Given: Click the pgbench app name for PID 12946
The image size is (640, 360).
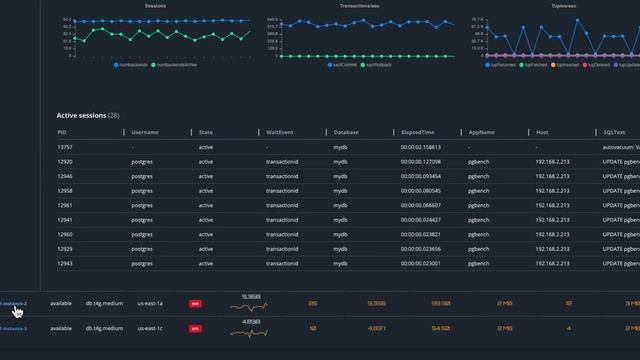Looking at the screenshot, I should 478,176.
